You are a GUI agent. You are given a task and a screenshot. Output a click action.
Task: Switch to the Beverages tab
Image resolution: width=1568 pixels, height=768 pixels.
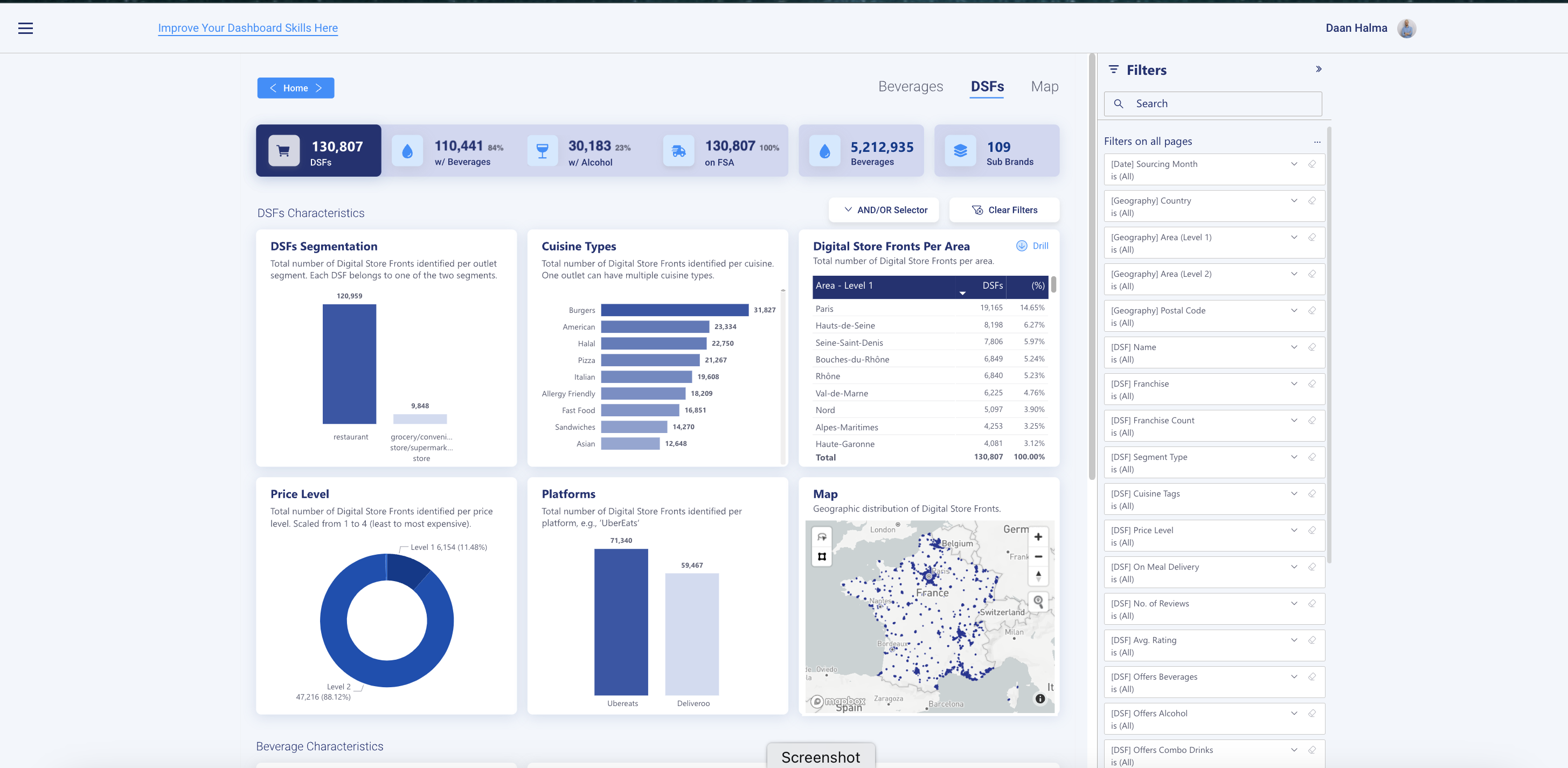point(910,86)
